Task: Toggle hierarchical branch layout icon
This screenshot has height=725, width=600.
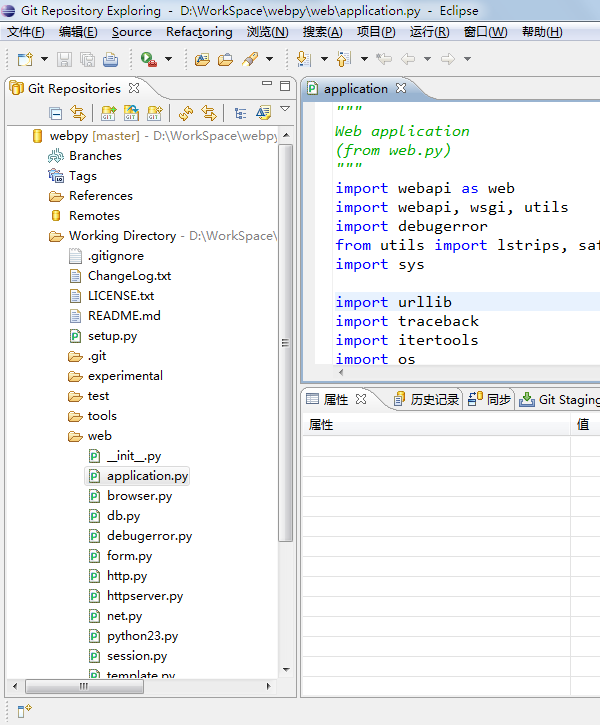Action: coord(240,113)
